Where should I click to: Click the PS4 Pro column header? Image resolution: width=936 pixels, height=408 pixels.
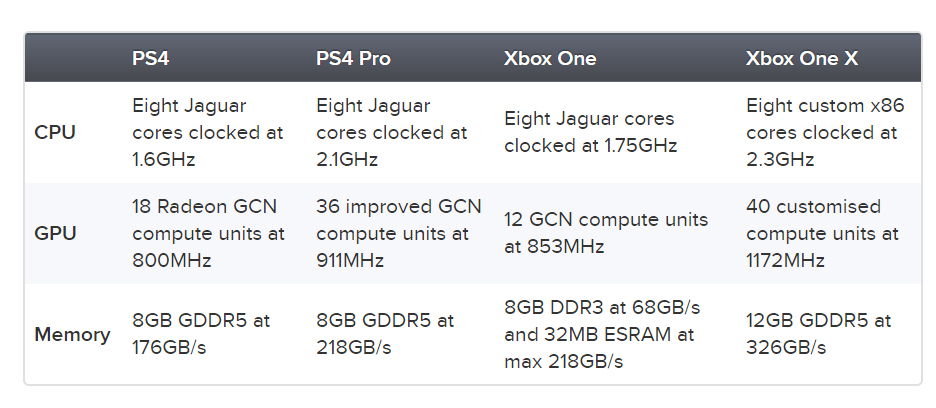tap(353, 58)
